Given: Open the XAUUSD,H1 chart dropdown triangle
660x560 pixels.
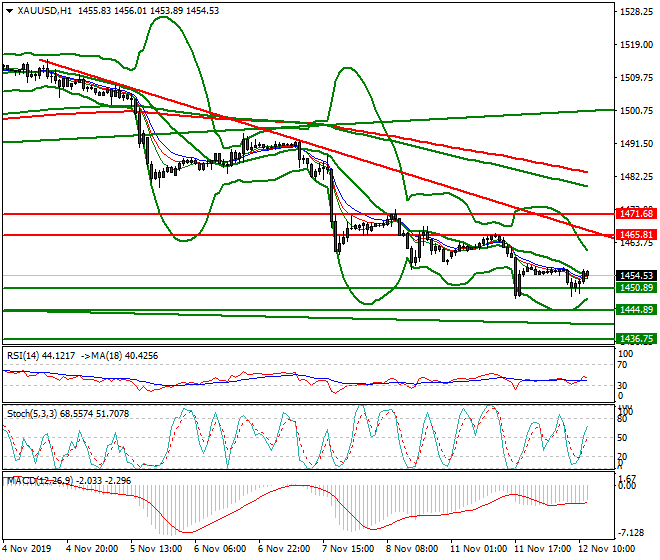Looking at the screenshot, I should pos(10,11).
